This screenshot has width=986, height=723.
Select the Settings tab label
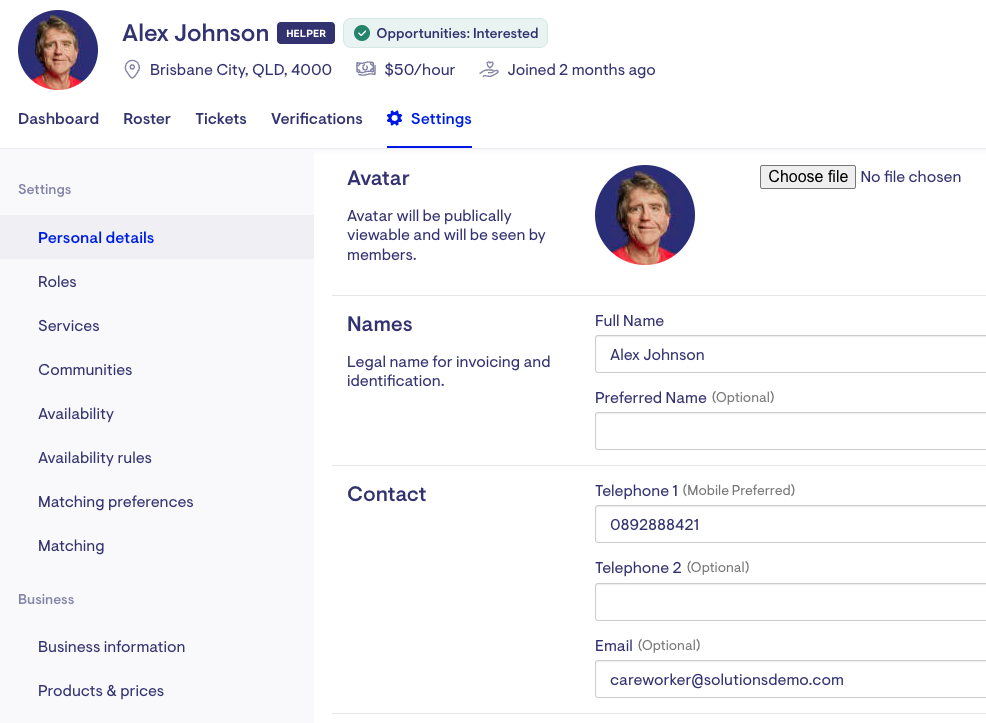[441, 119]
